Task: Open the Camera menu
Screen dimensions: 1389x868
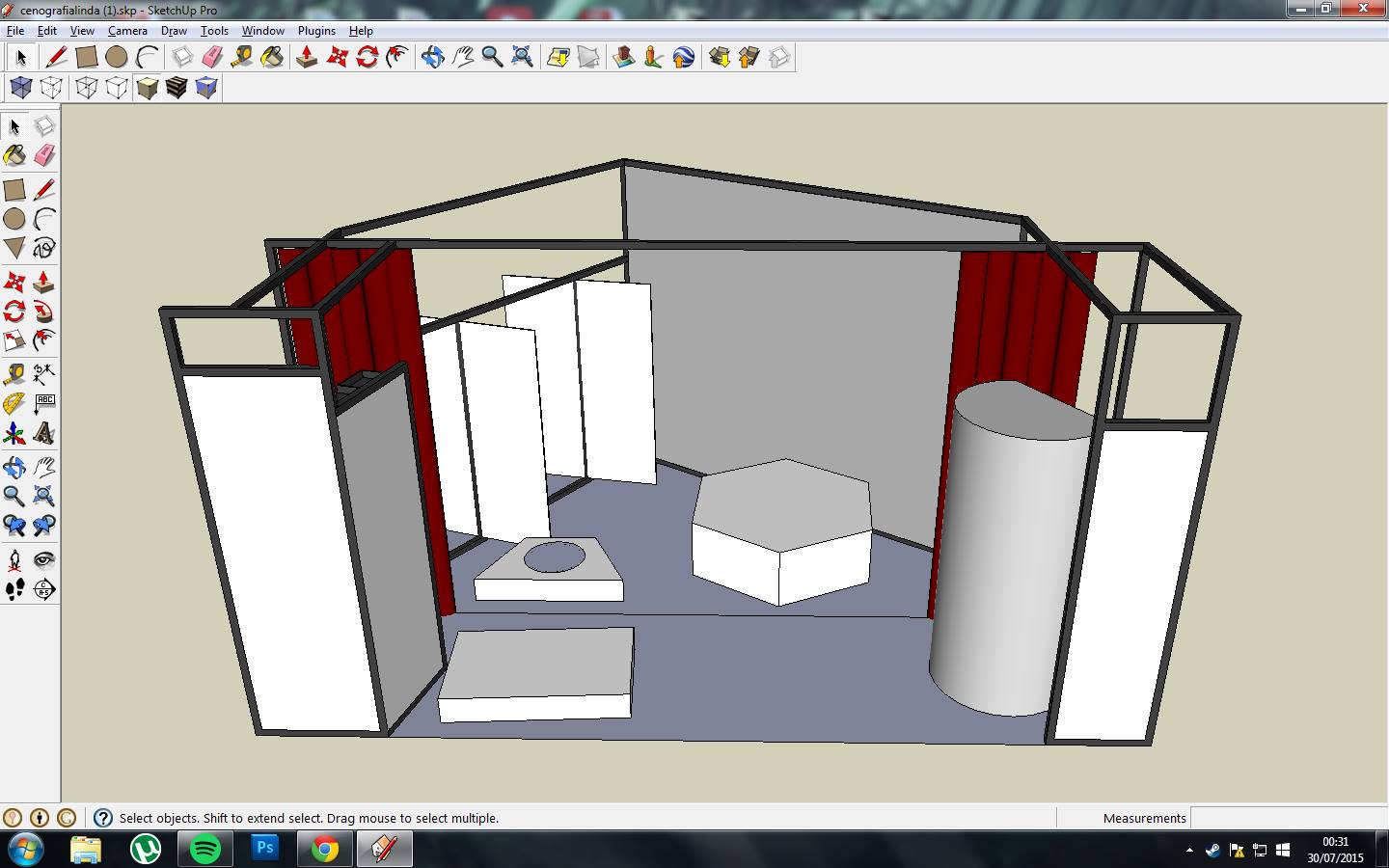Action: click(127, 31)
